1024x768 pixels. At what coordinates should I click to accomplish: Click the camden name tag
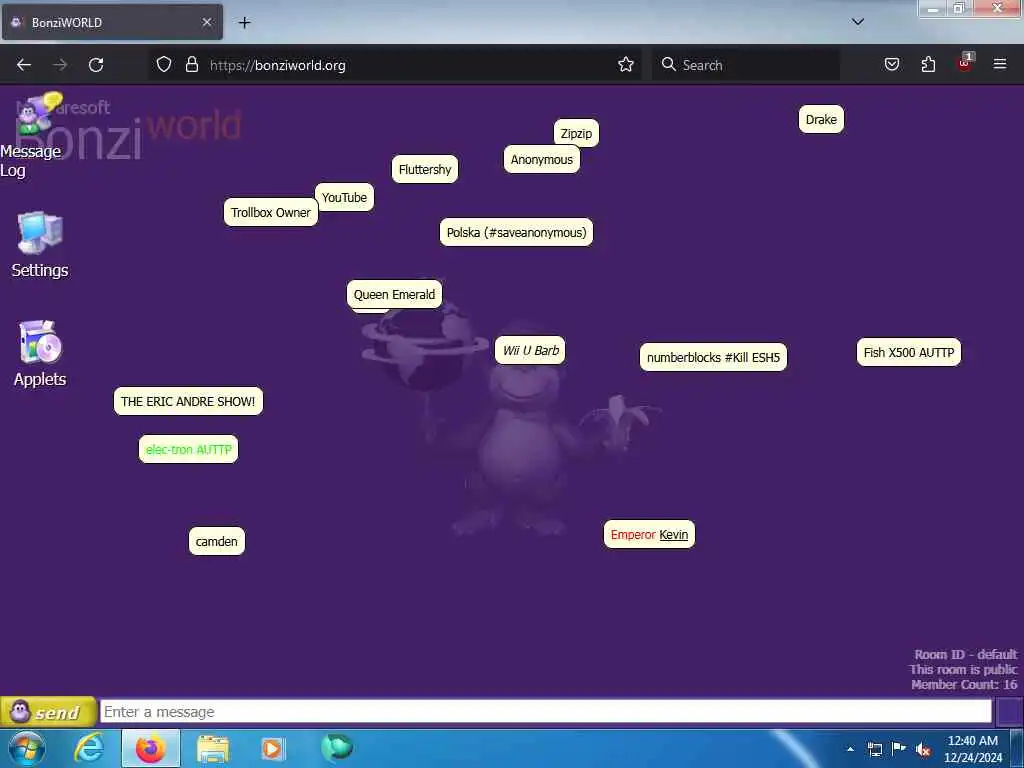(x=216, y=541)
